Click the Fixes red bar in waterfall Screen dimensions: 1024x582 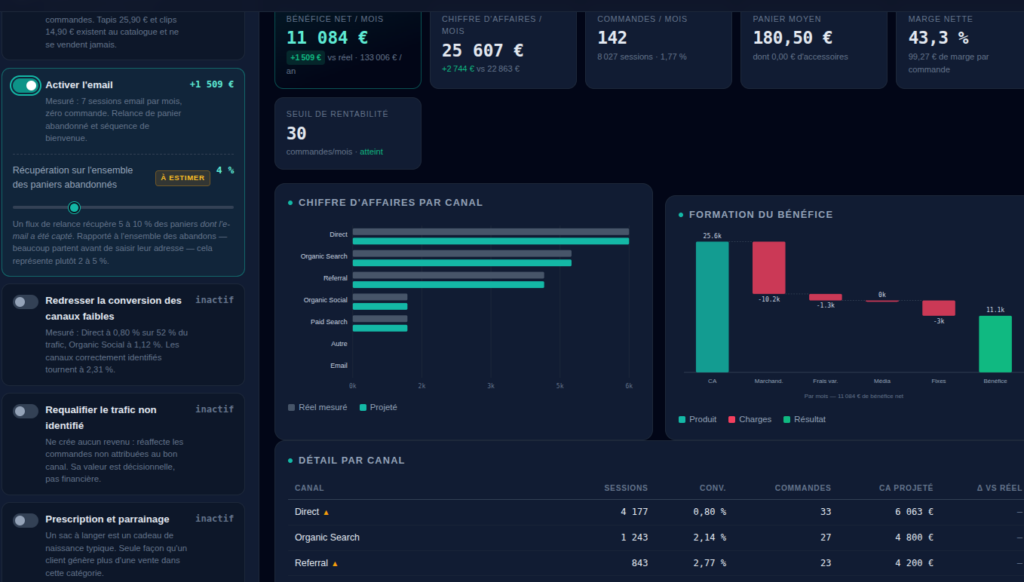938,308
